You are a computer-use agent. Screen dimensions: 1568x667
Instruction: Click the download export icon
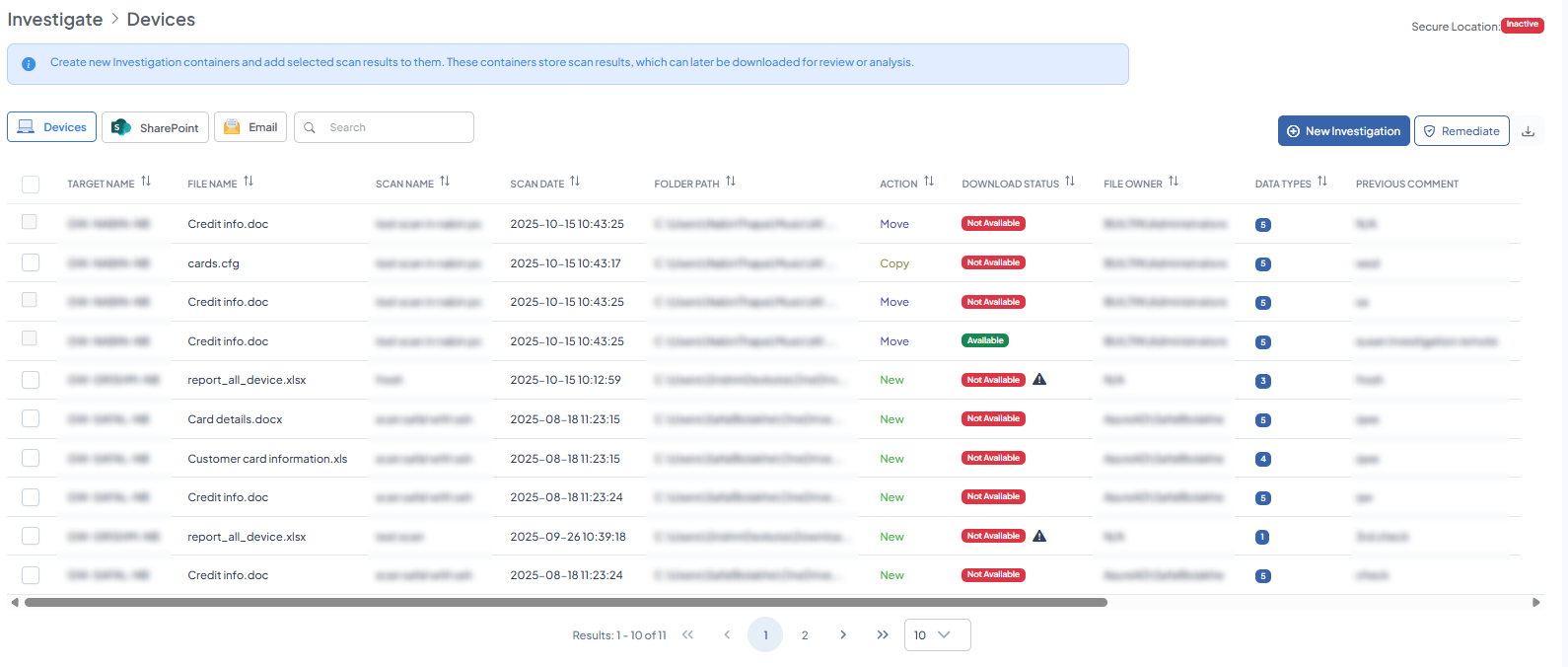point(1528,131)
